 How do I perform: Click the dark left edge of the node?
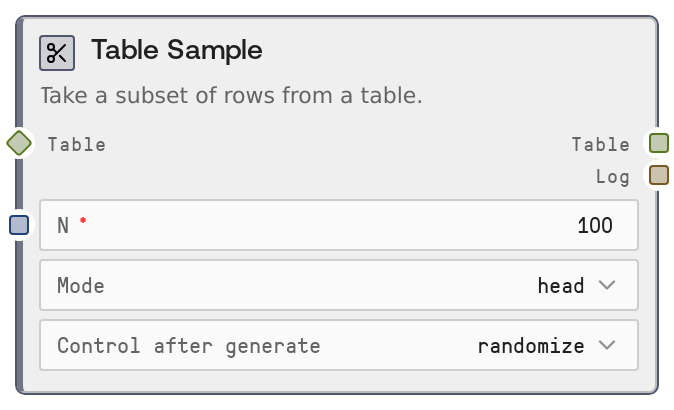pyautogui.click(x=19, y=300)
